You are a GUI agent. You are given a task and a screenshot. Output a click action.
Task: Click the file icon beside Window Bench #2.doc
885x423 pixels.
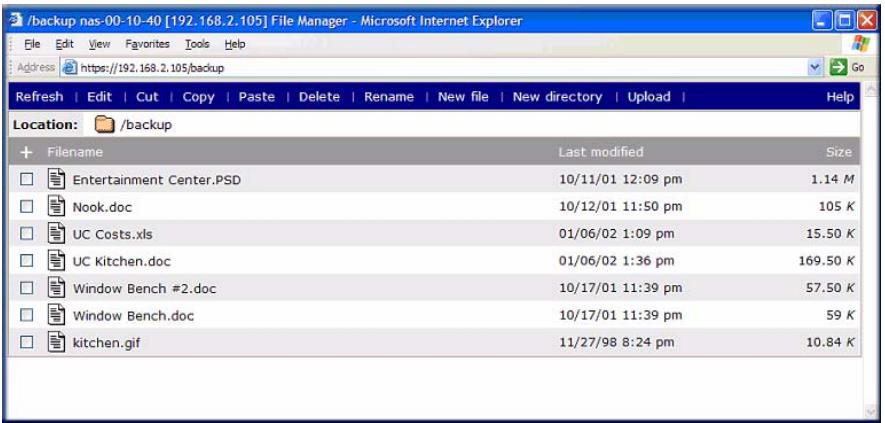(56, 288)
